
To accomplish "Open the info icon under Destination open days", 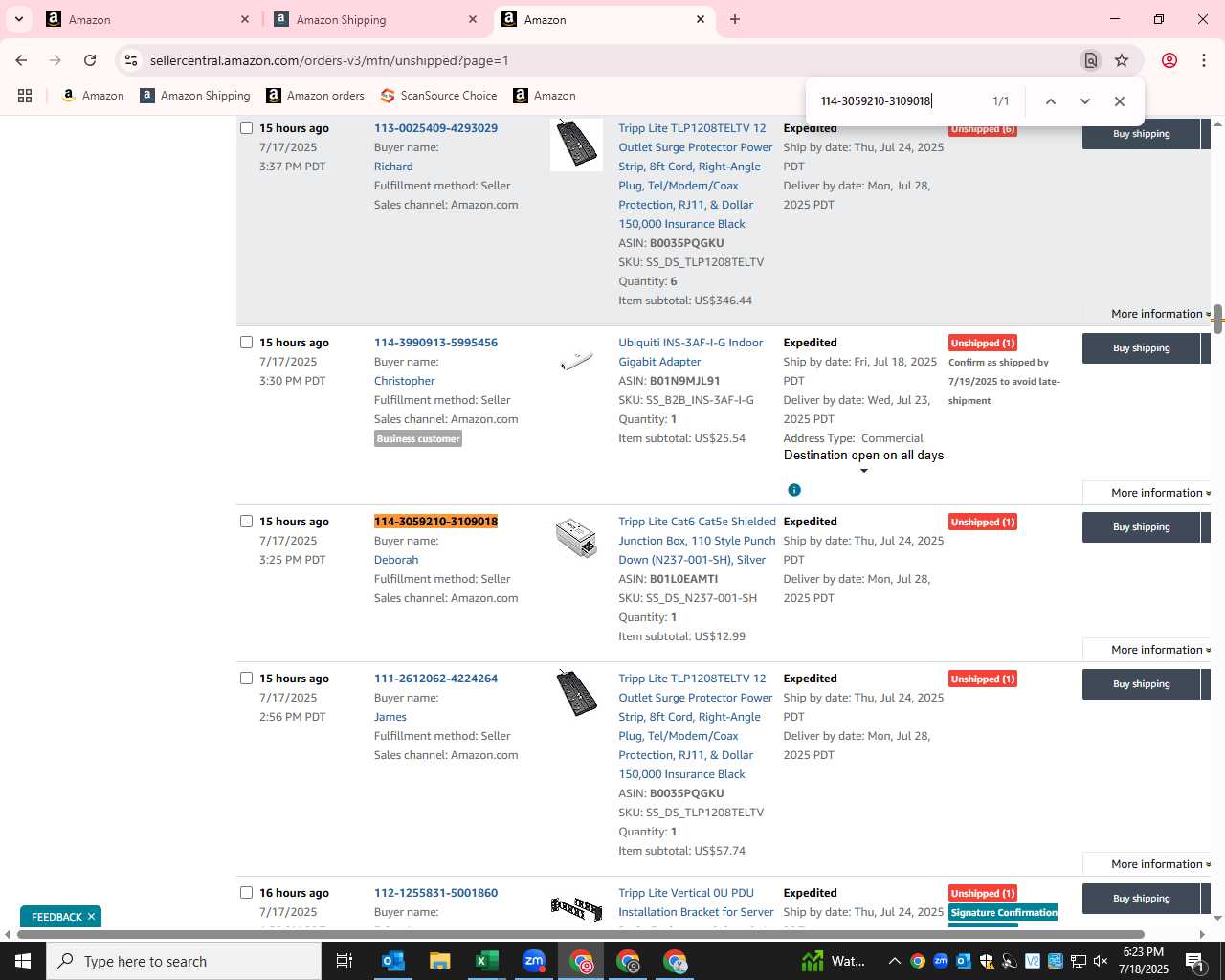I will tap(794, 490).
